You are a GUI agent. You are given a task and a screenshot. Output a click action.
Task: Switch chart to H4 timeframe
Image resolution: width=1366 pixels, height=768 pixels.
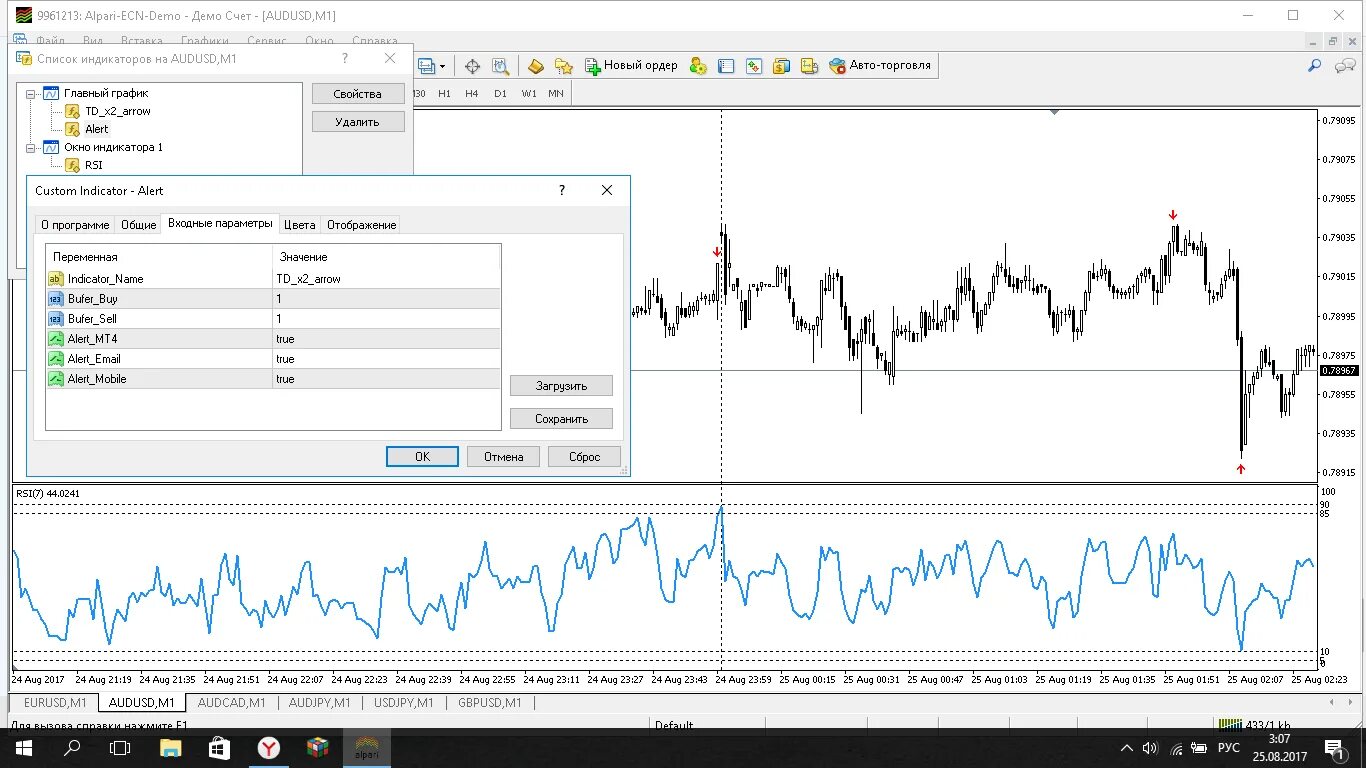[x=472, y=93]
